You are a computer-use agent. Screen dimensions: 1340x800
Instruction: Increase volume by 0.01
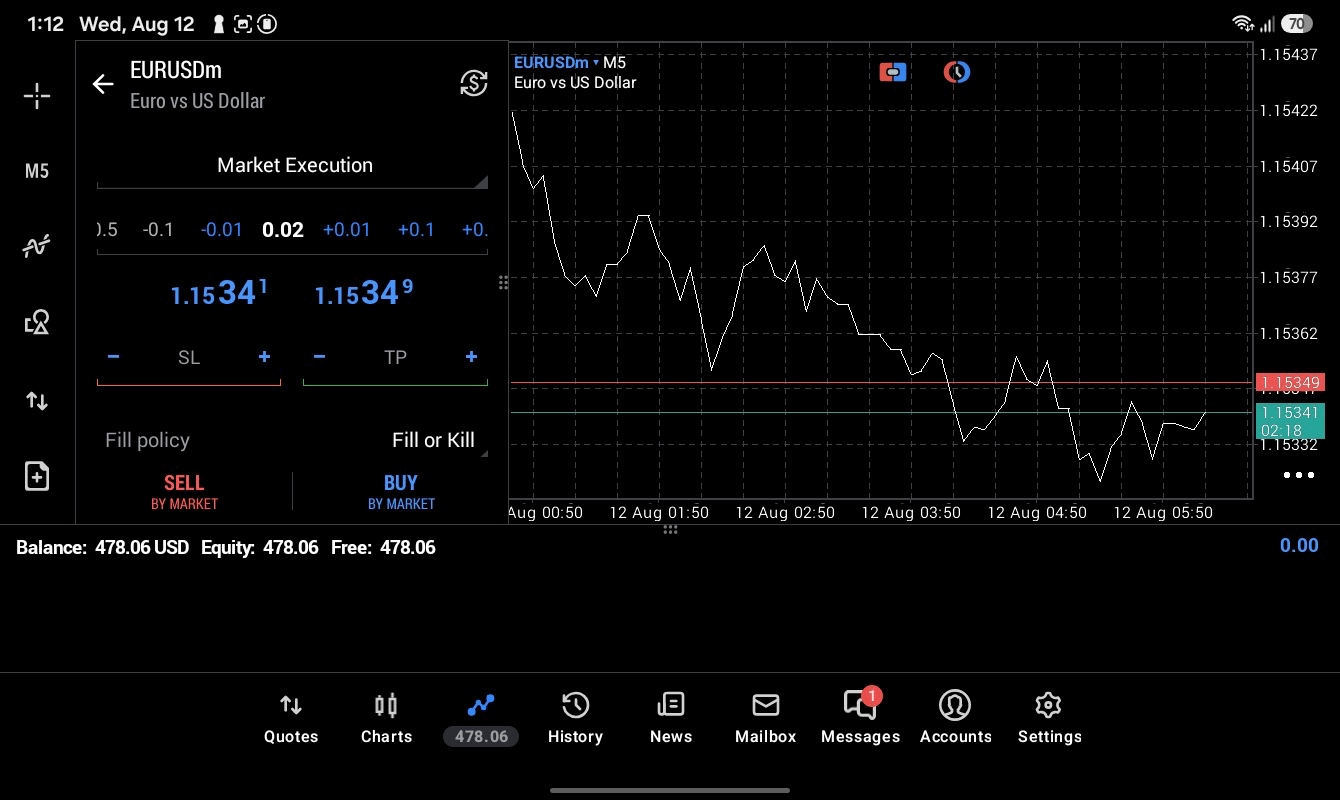point(346,230)
